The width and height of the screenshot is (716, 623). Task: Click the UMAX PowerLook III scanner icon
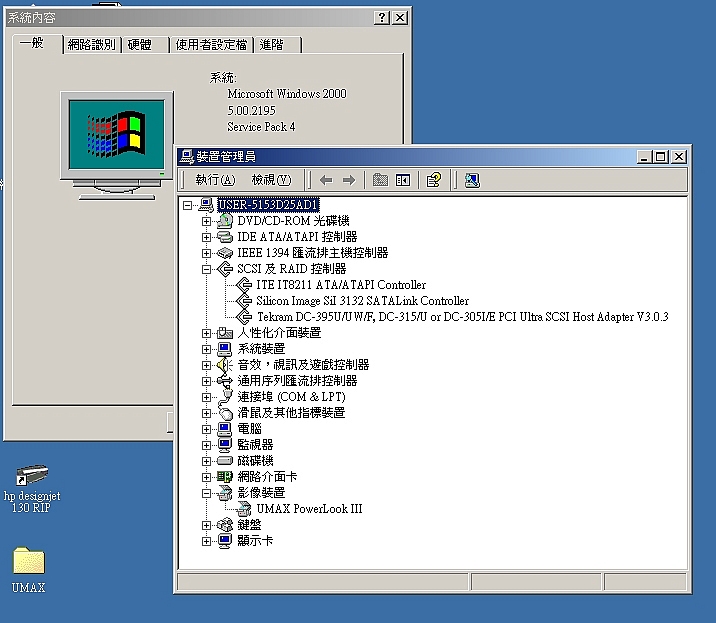click(244, 509)
